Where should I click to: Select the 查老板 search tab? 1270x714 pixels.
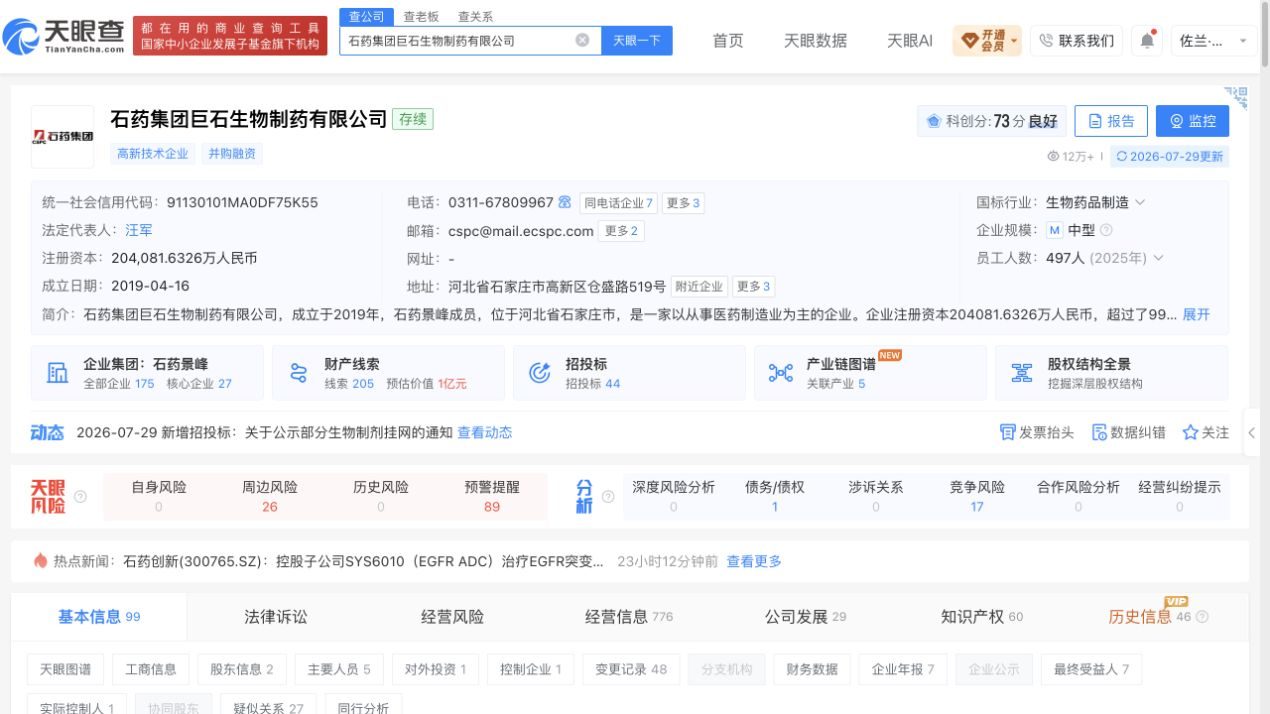421,17
